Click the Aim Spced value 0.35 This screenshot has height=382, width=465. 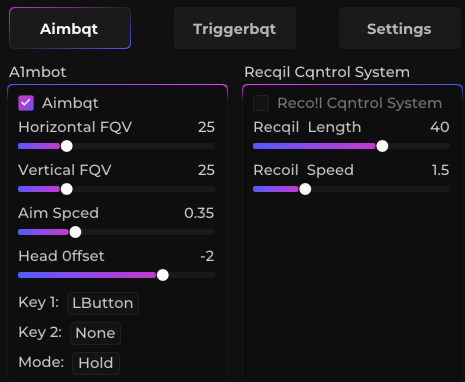[x=199, y=213]
